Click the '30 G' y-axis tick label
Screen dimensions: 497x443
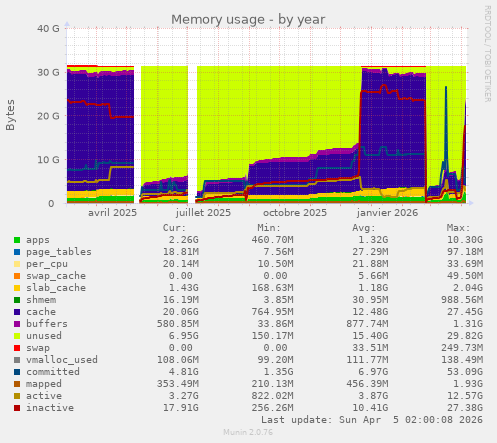48,72
